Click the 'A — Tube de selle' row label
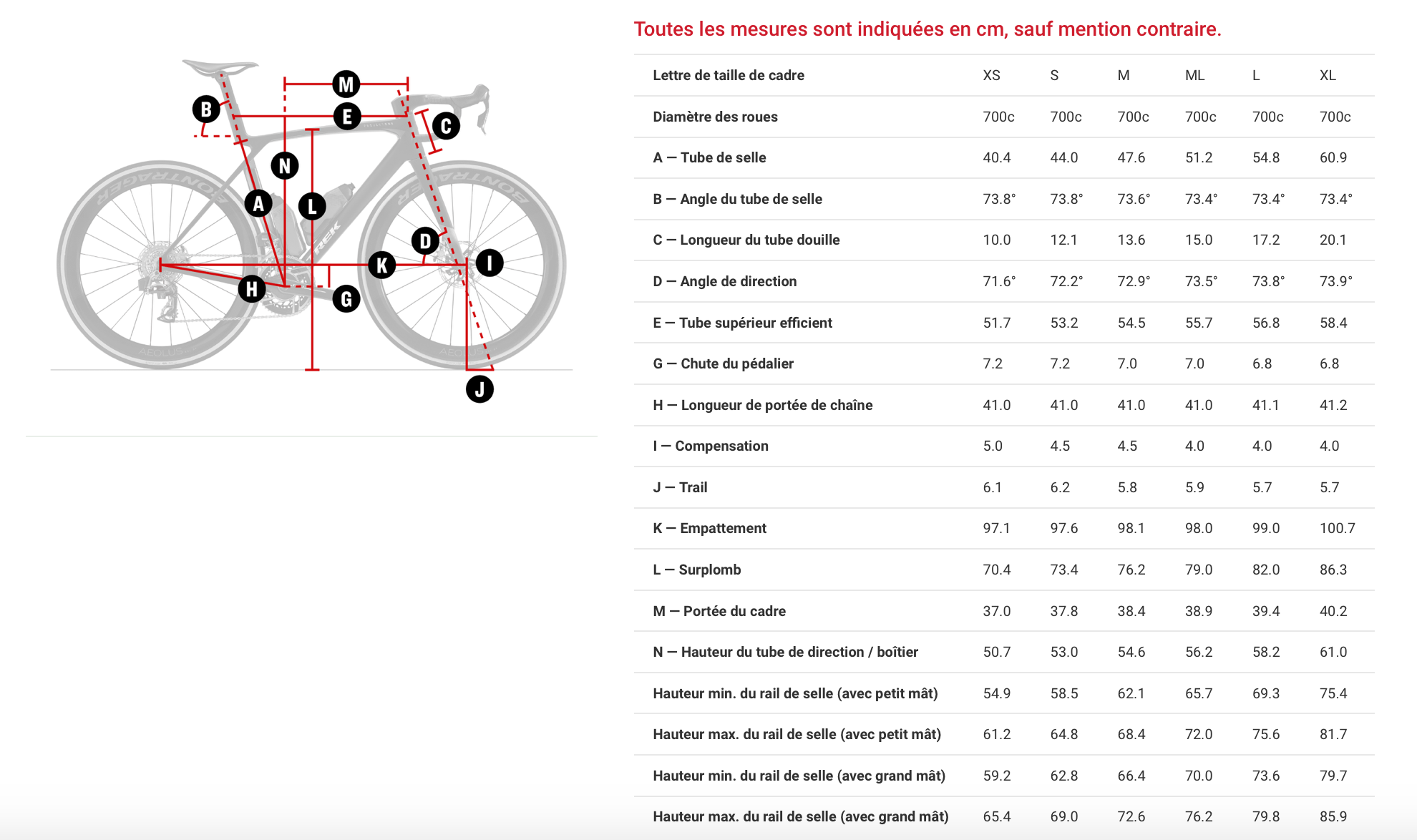This screenshot has height=840, width=1417. point(709,157)
